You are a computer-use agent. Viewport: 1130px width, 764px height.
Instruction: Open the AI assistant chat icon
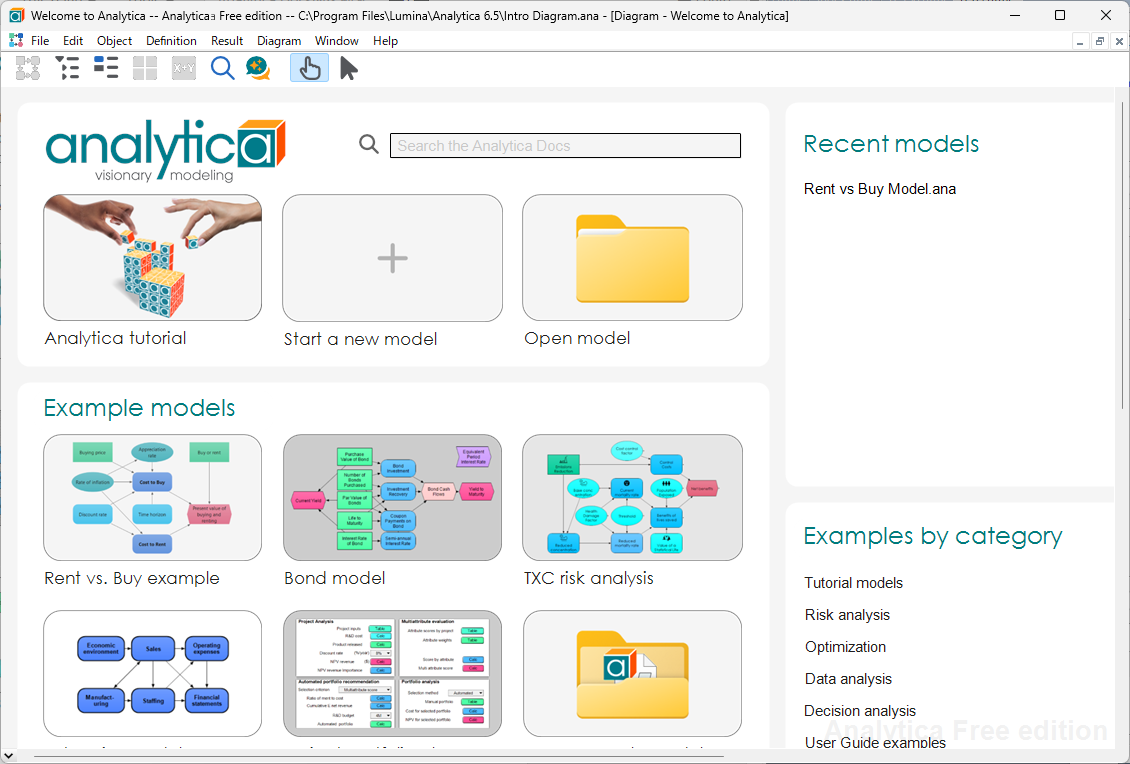(x=258, y=68)
